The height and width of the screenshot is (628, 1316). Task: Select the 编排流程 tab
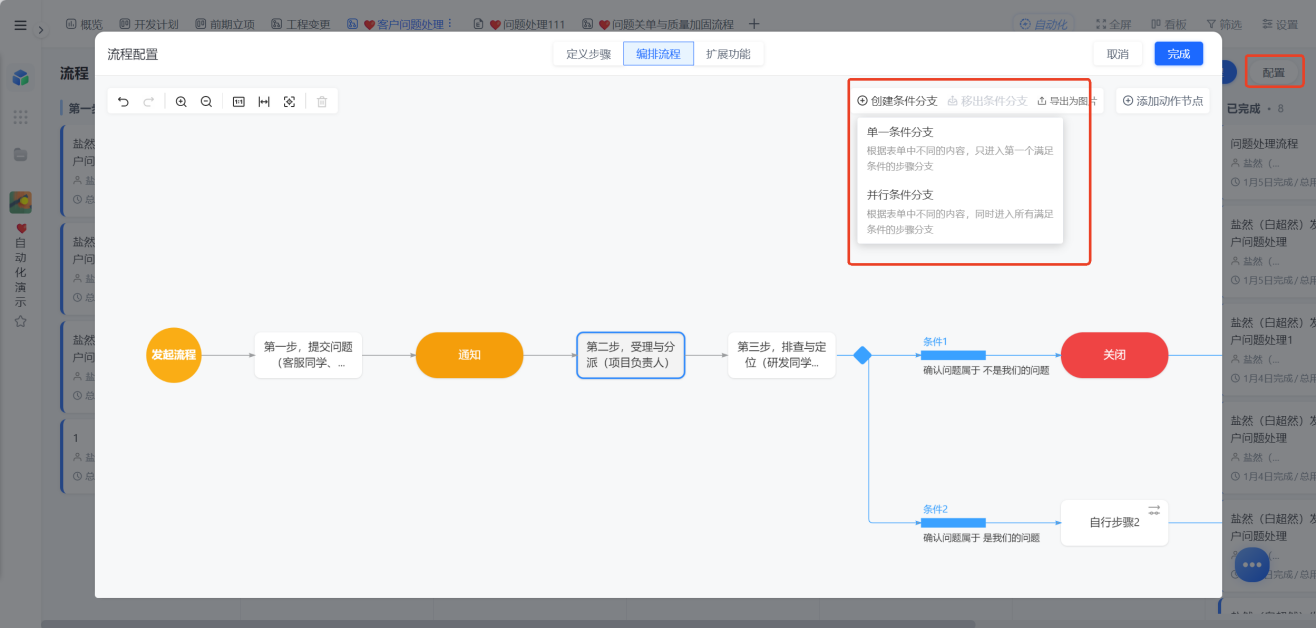coord(658,54)
